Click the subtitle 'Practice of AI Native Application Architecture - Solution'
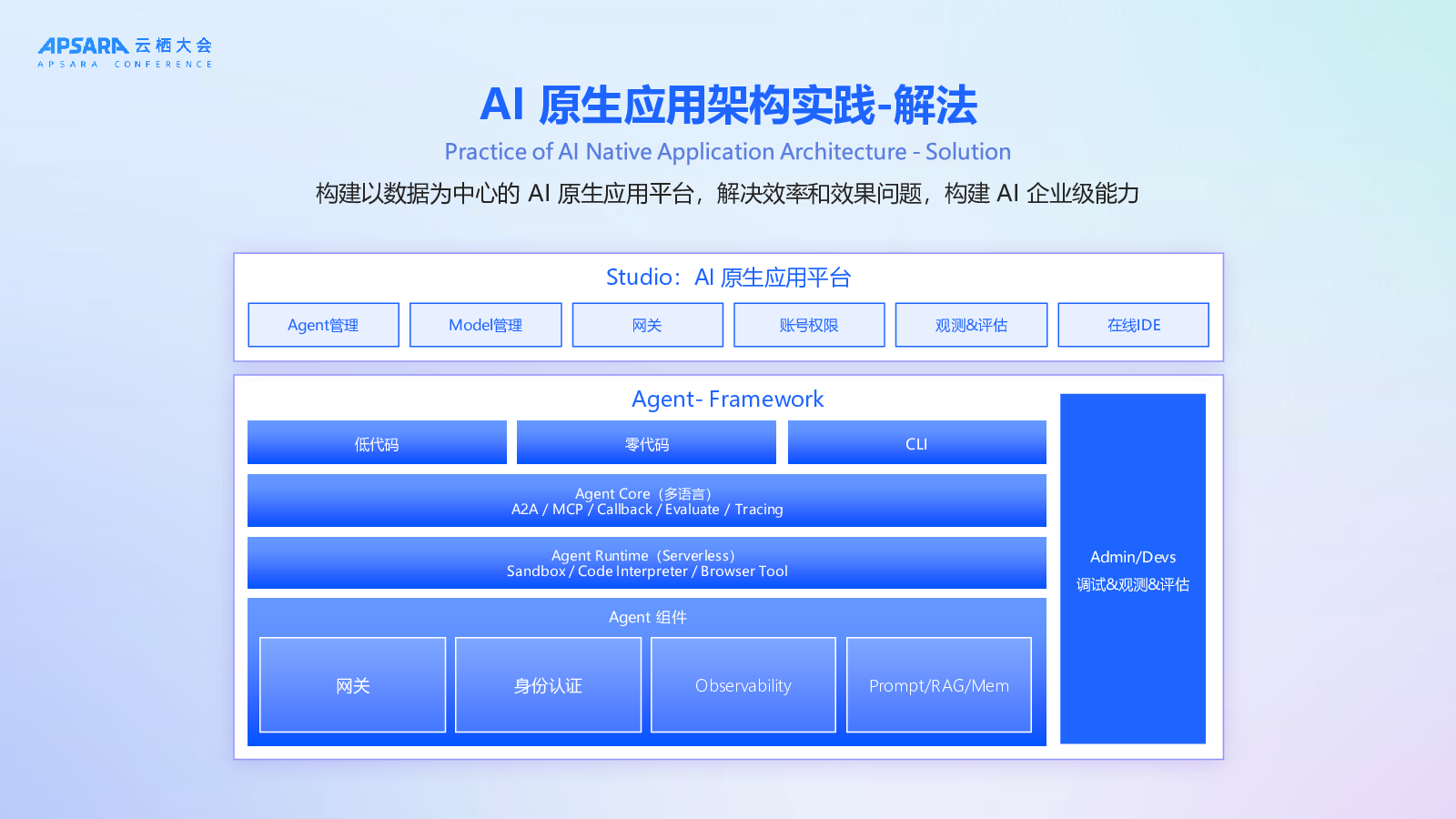The image size is (1456, 819). (x=728, y=151)
